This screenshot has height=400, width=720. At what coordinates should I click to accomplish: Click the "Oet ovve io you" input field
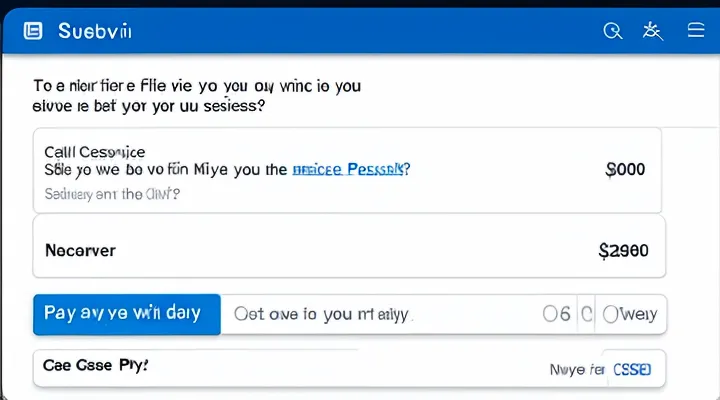coord(322,314)
